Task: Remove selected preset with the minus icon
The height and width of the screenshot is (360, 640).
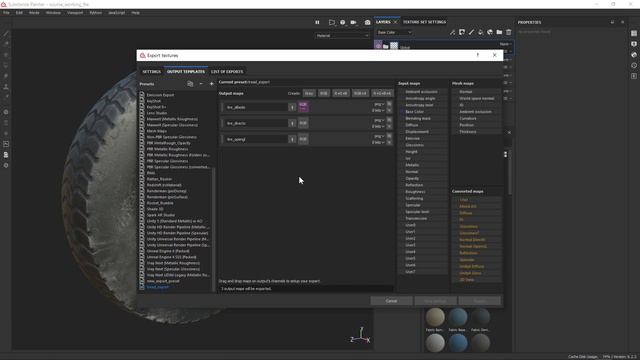Action: point(201,84)
